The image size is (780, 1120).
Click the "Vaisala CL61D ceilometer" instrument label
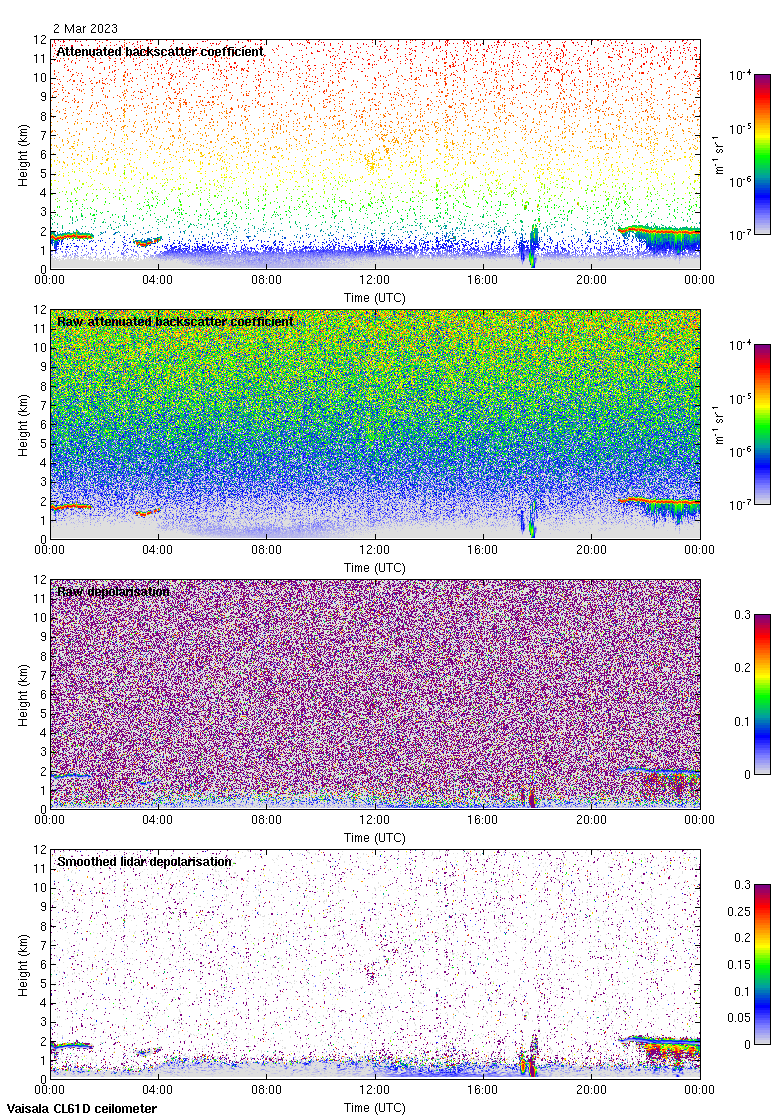82,1109
